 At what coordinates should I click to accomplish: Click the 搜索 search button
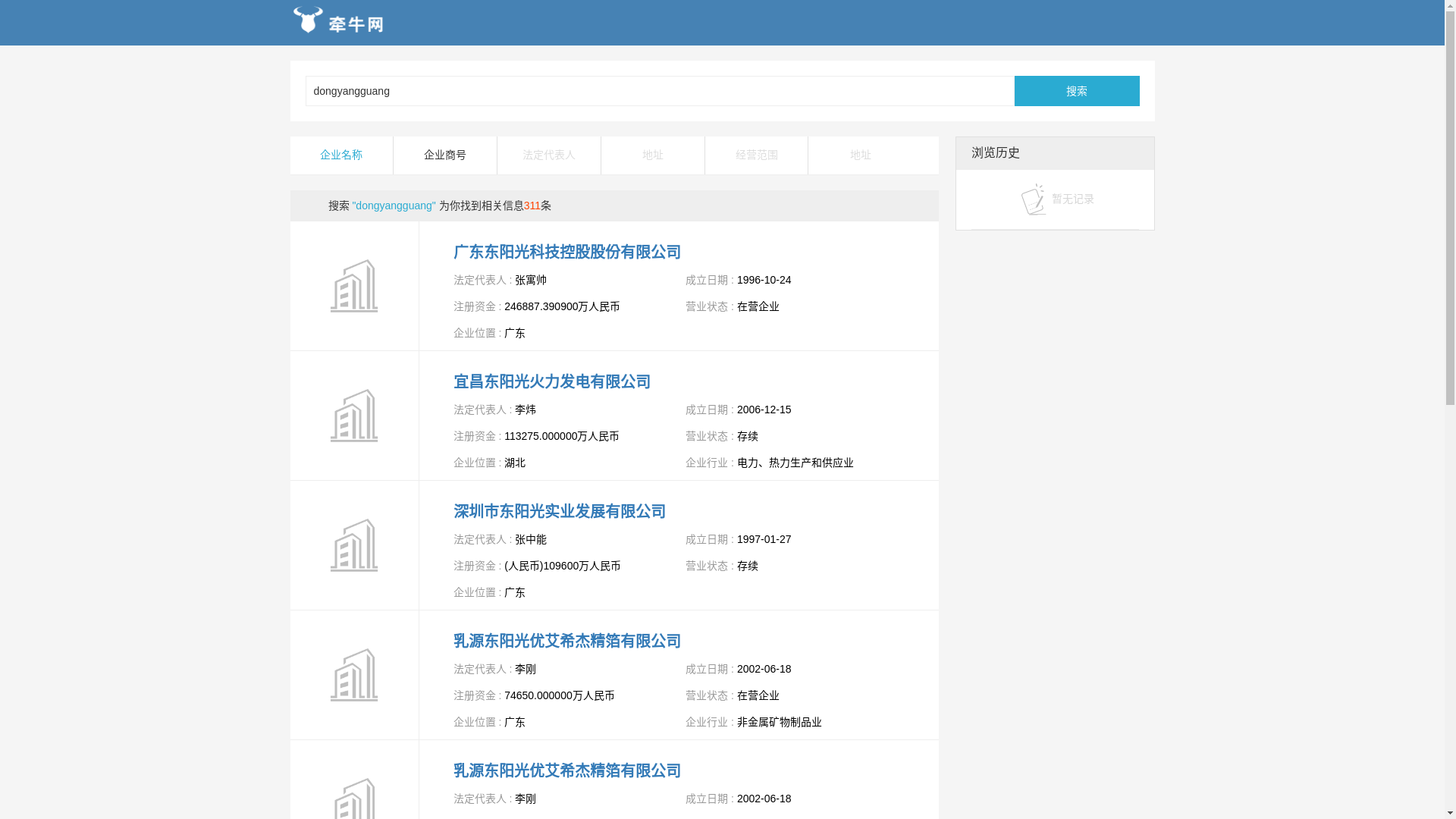tap(1077, 91)
